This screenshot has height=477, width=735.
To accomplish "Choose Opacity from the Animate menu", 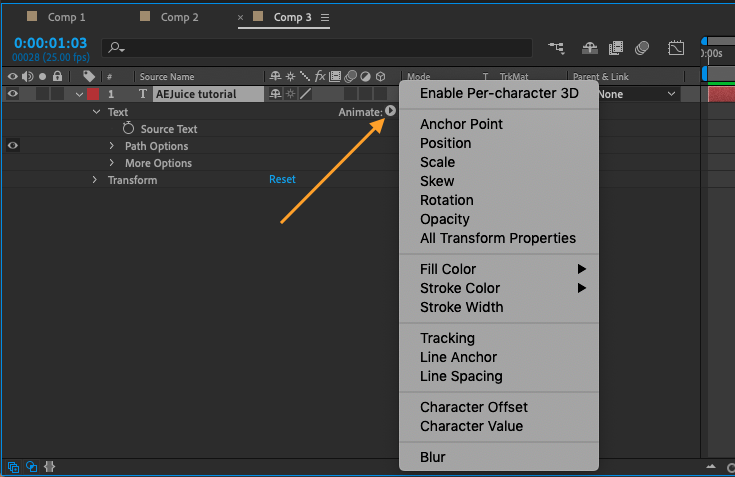I will point(445,219).
